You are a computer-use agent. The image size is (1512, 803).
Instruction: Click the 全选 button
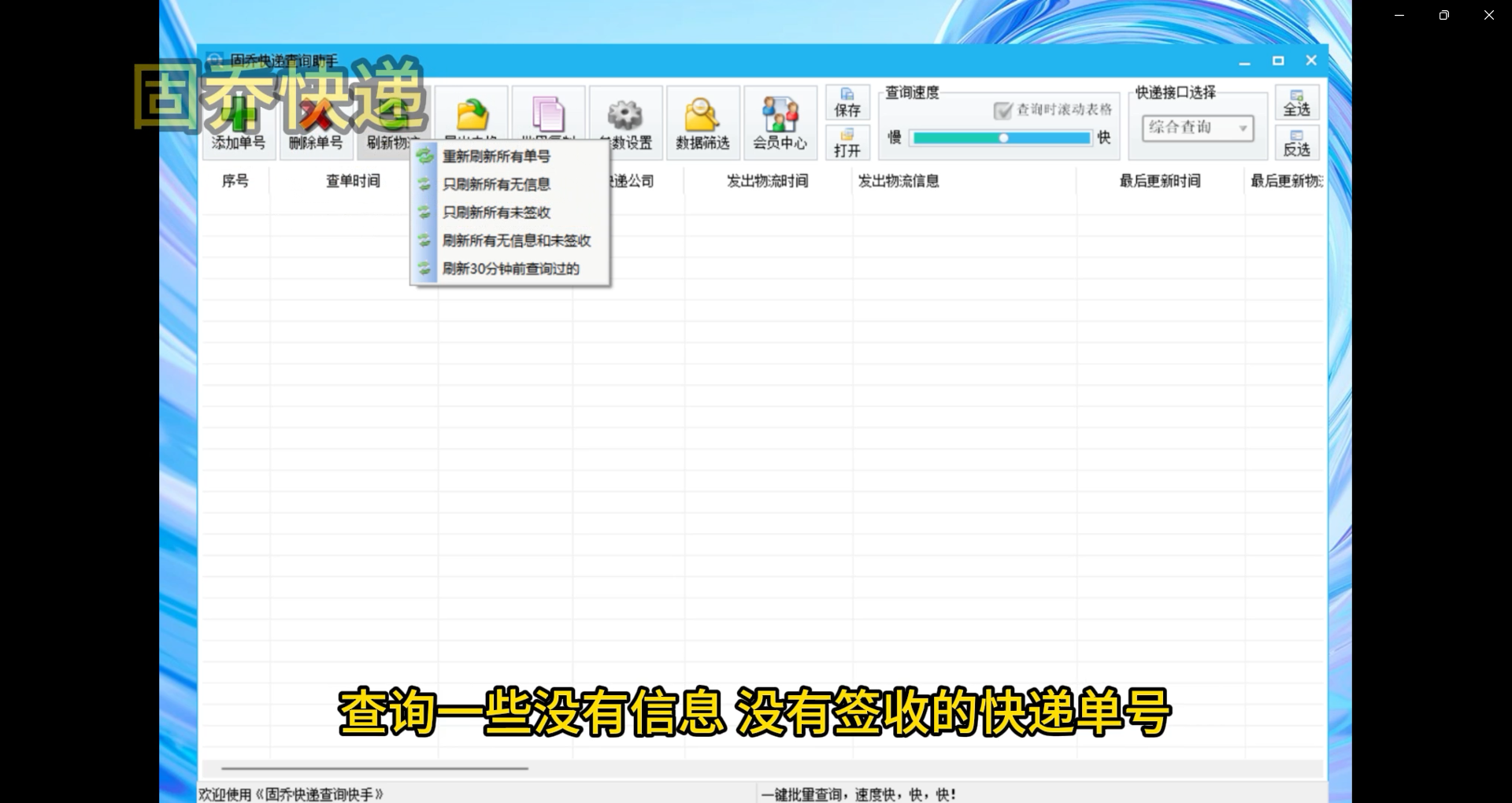pyautogui.click(x=1297, y=102)
